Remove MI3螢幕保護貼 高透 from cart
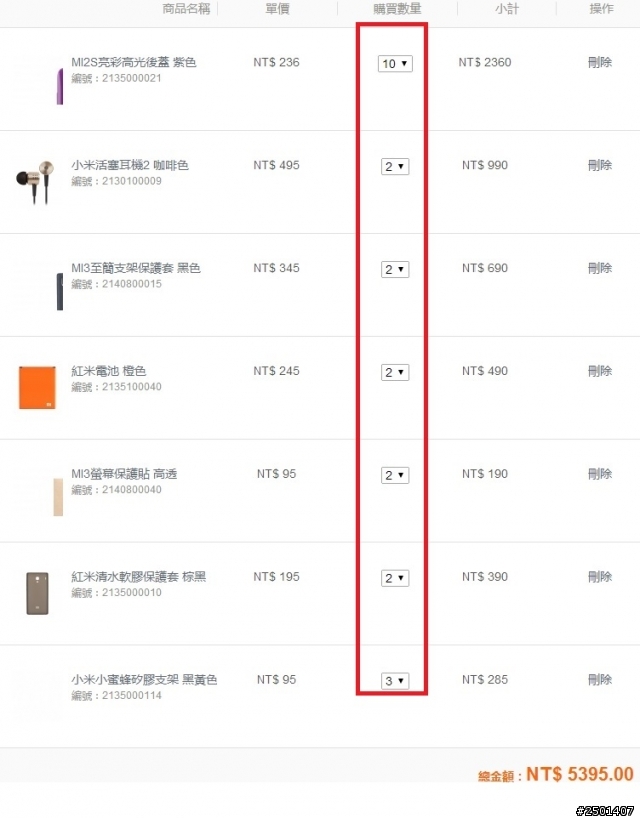Viewport: 640px width, 819px height. pyautogui.click(x=600, y=474)
